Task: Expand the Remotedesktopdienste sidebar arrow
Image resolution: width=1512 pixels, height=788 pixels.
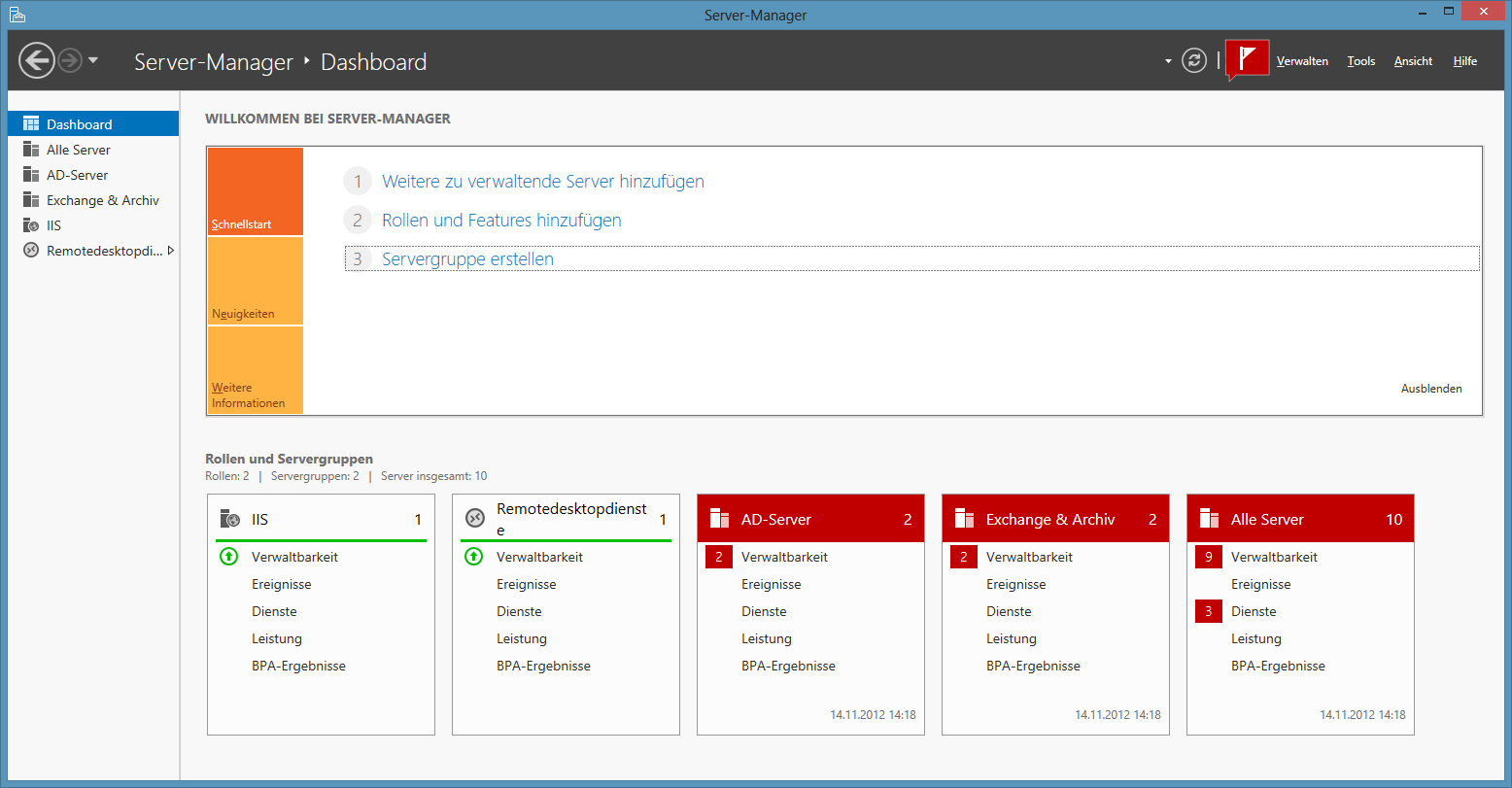Action: click(x=171, y=251)
